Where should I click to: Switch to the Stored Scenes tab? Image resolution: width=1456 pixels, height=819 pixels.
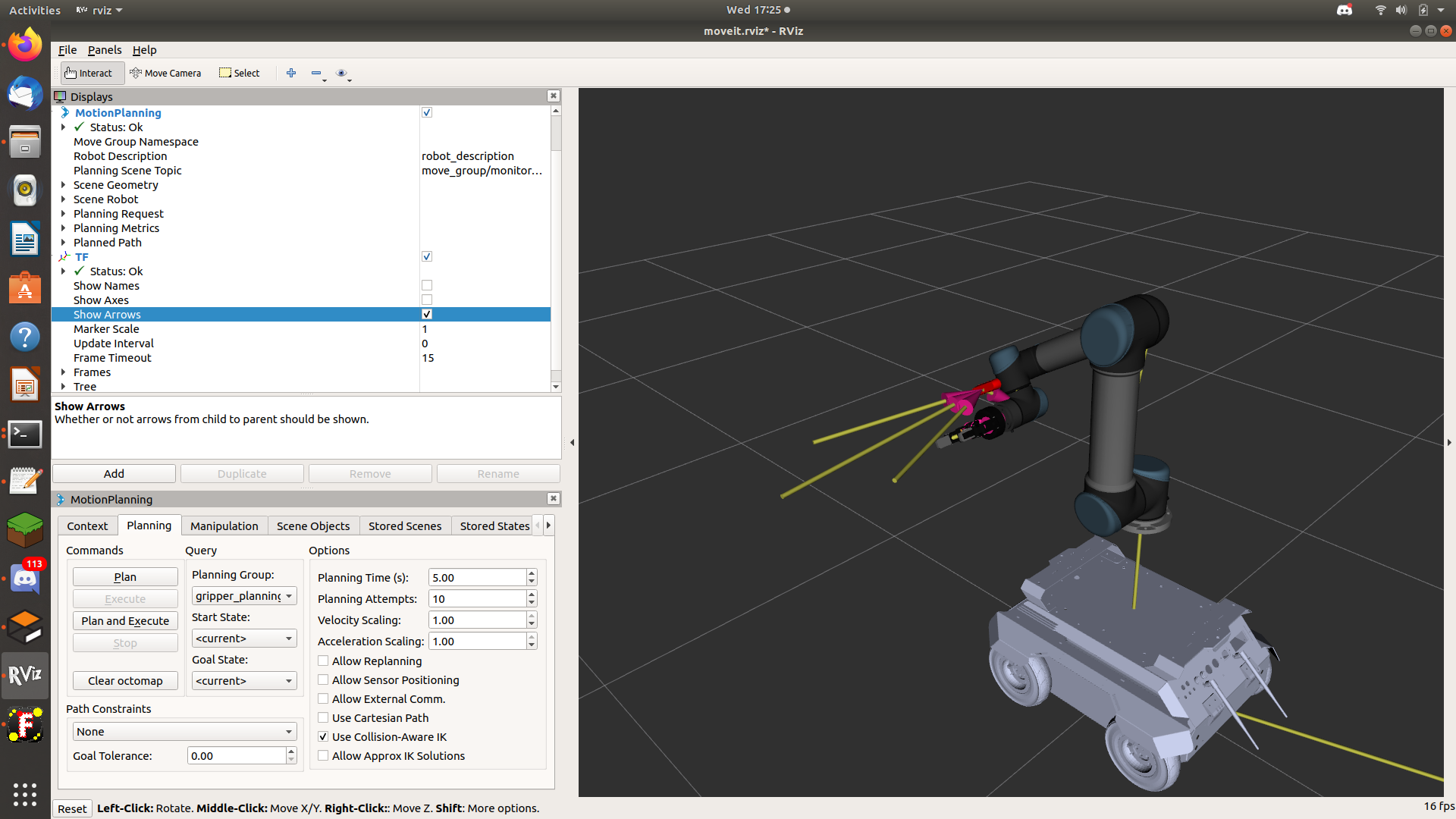(x=404, y=525)
